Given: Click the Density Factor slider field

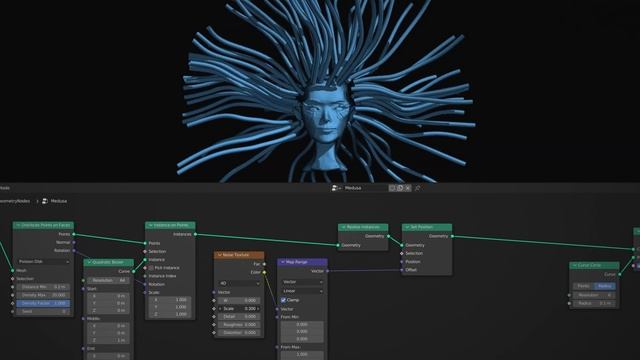Looking at the screenshot, I should click(x=43, y=303).
